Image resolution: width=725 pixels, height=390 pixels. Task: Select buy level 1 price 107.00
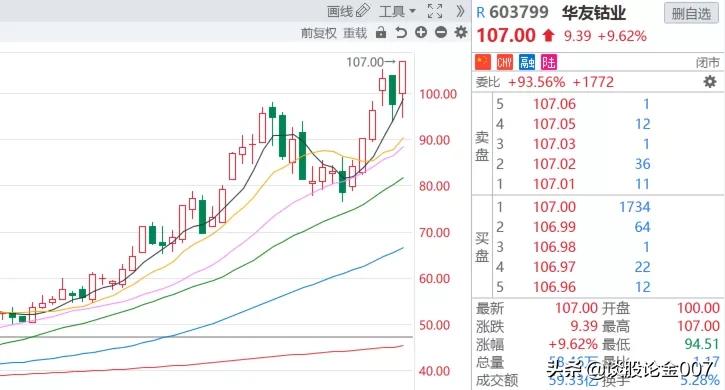[554, 207]
